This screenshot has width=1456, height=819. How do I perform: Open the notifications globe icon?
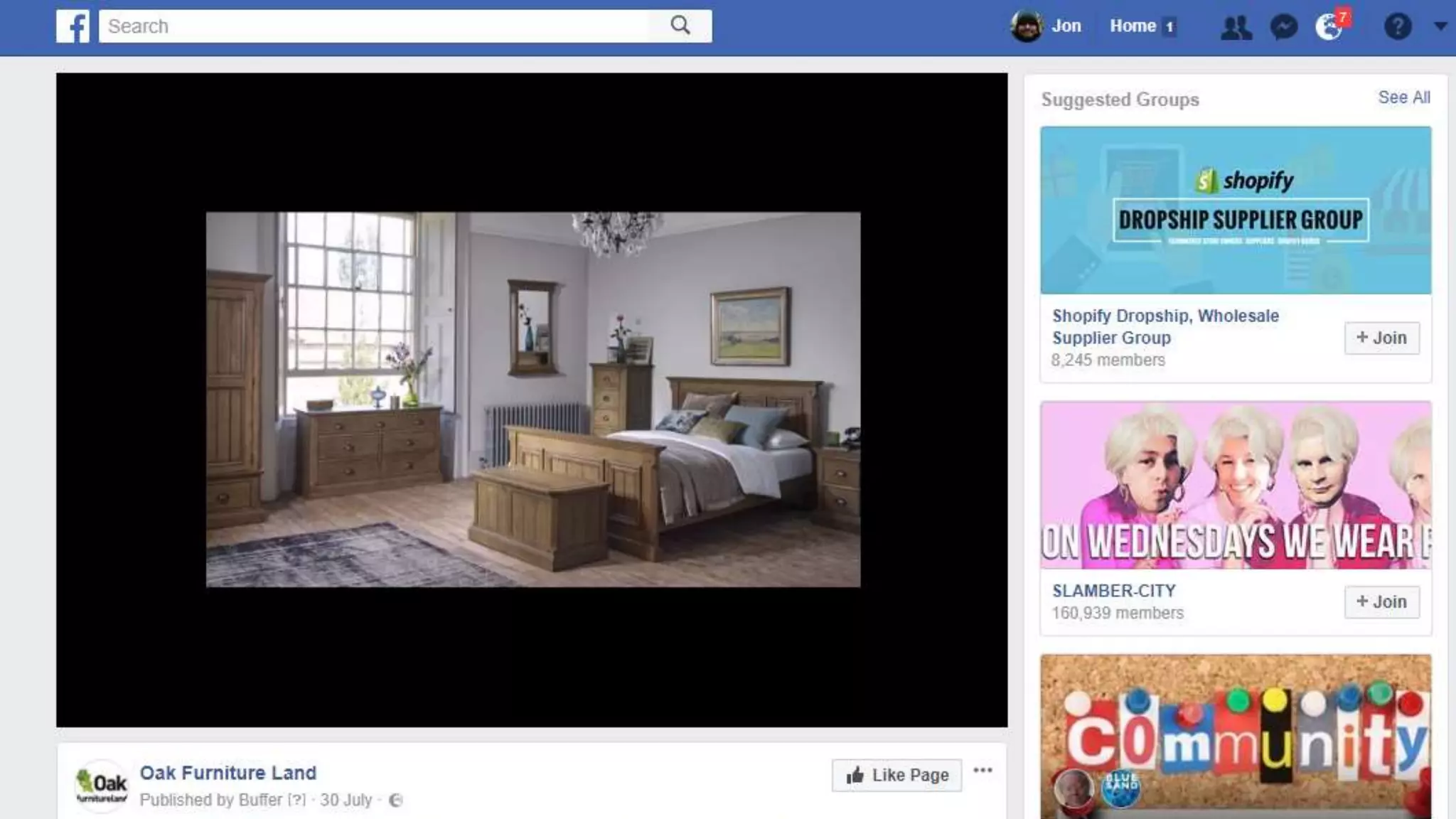click(1328, 28)
